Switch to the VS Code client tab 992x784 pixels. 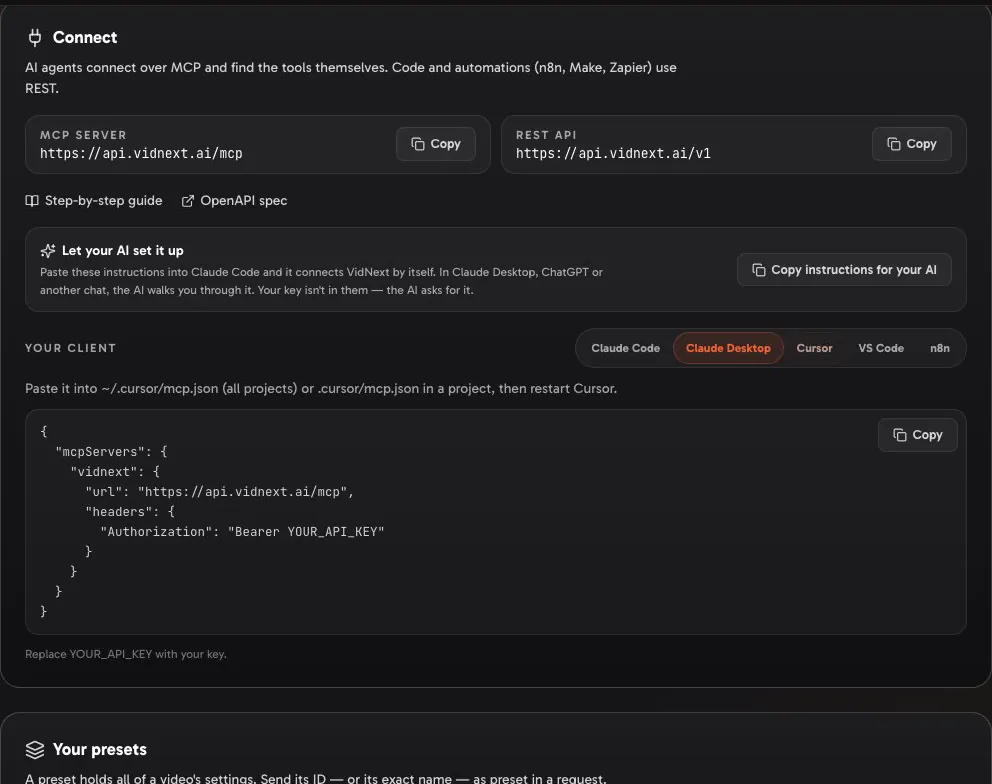pos(881,348)
